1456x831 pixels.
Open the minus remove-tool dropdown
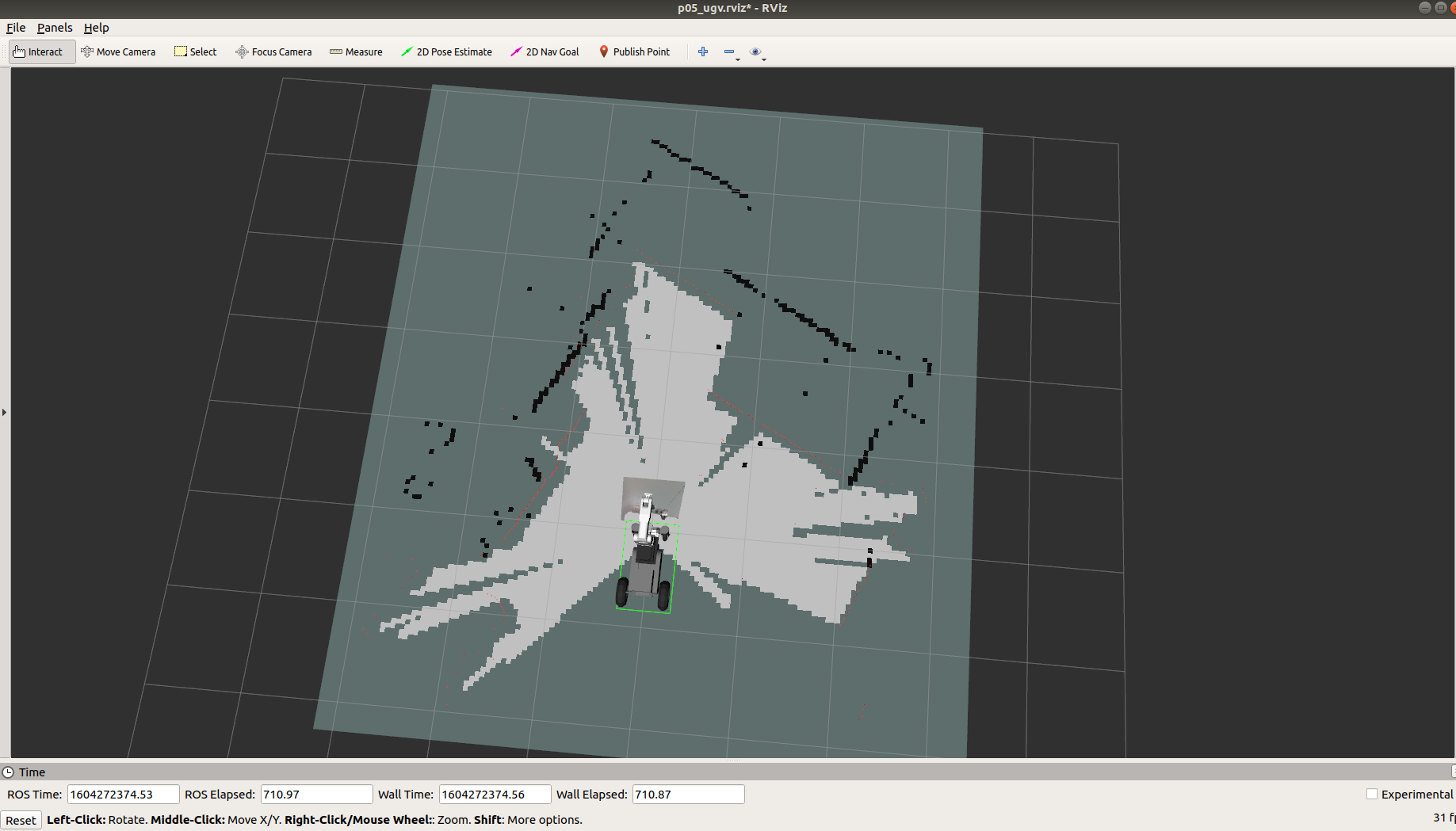[x=731, y=52]
